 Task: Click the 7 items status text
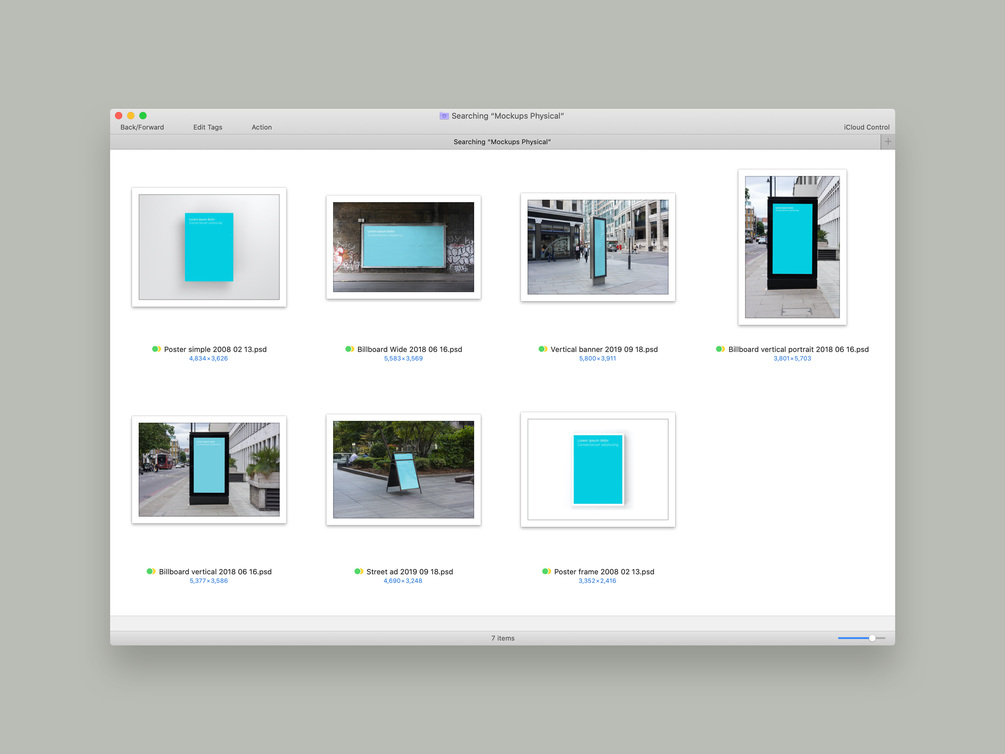pyautogui.click(x=502, y=638)
